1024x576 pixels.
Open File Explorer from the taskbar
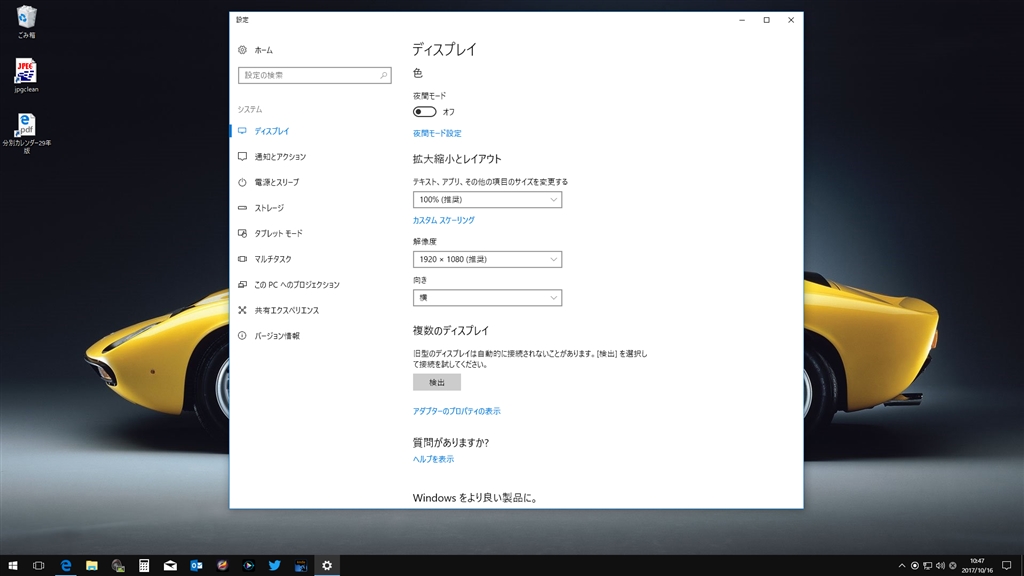click(91, 566)
